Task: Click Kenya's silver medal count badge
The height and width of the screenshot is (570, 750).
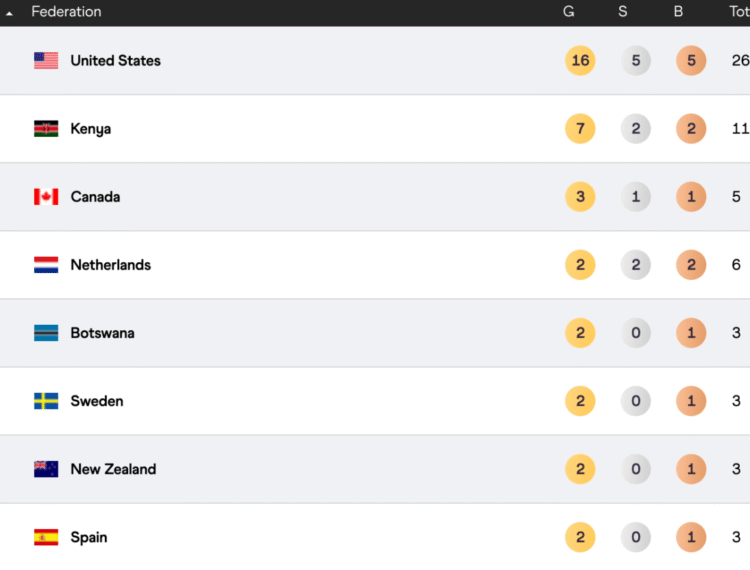Action: pyautogui.click(x=635, y=129)
